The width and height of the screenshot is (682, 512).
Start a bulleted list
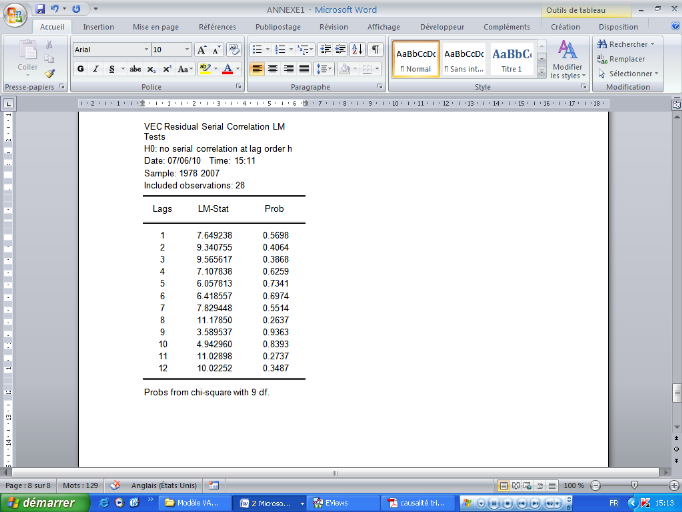pyautogui.click(x=258, y=49)
